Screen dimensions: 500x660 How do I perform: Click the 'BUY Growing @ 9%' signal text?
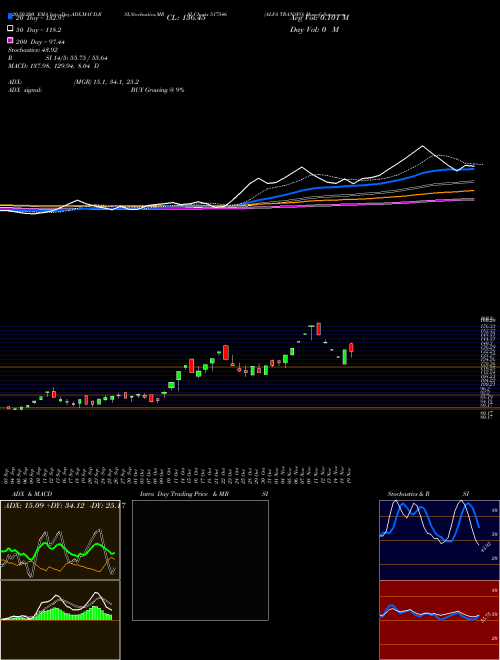coord(157,90)
